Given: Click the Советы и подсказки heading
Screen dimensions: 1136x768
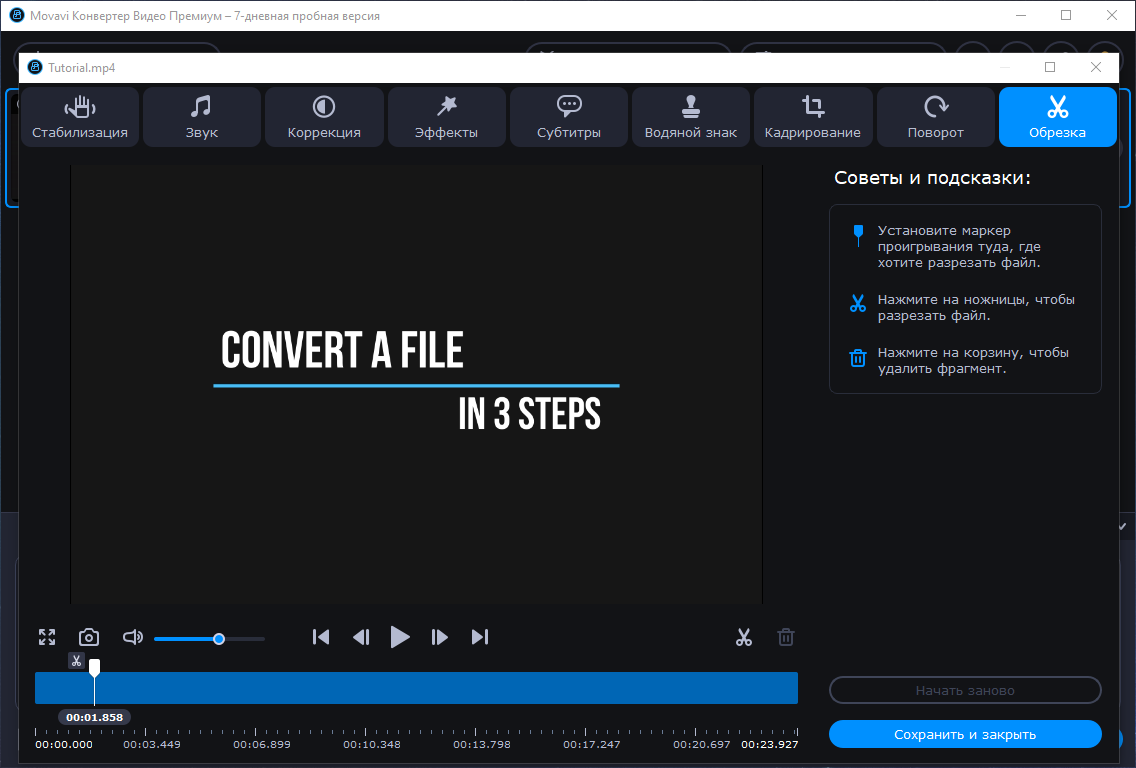Looking at the screenshot, I should 932,178.
